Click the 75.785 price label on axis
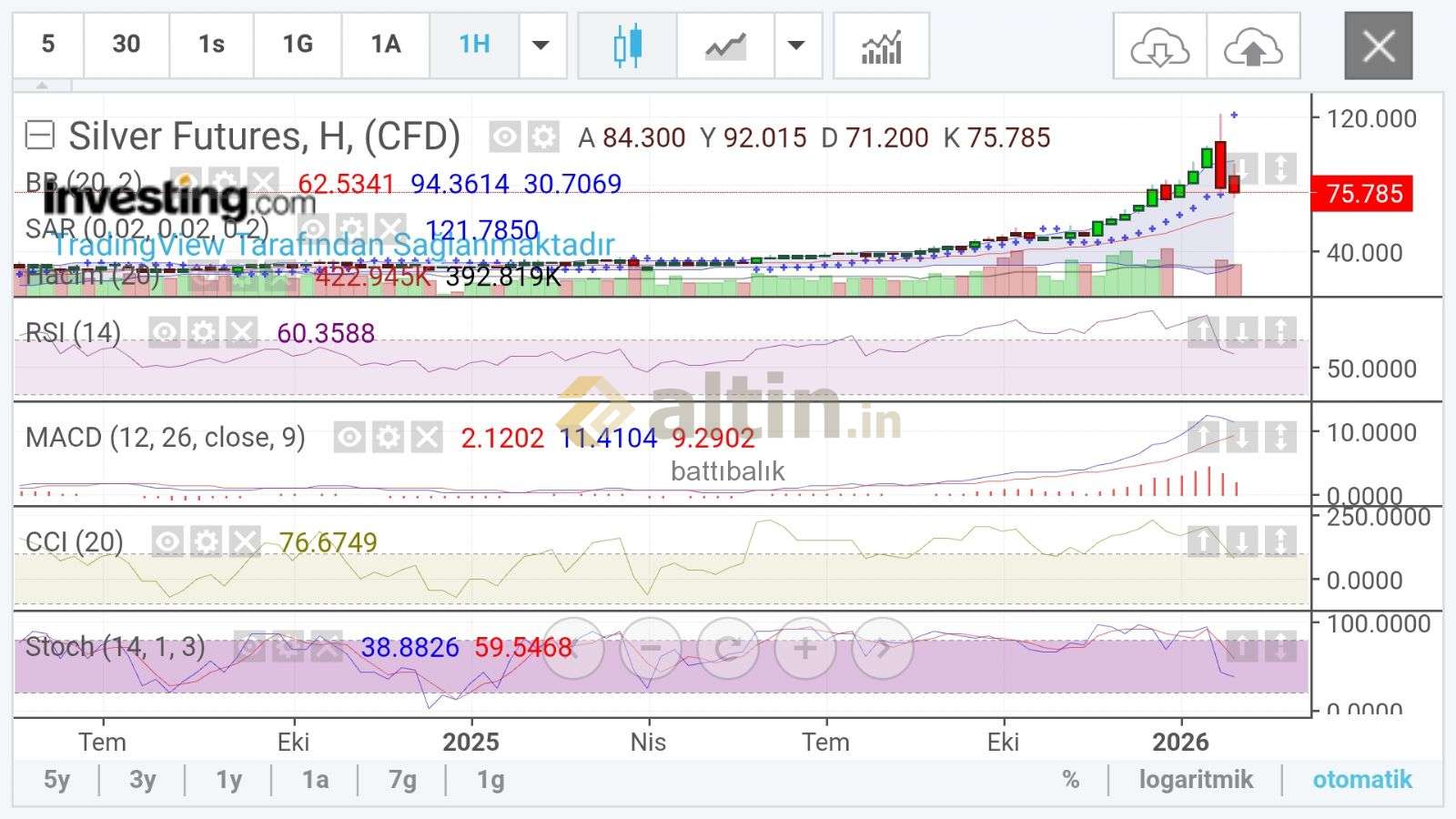This screenshot has width=1456, height=819. [x=1362, y=194]
